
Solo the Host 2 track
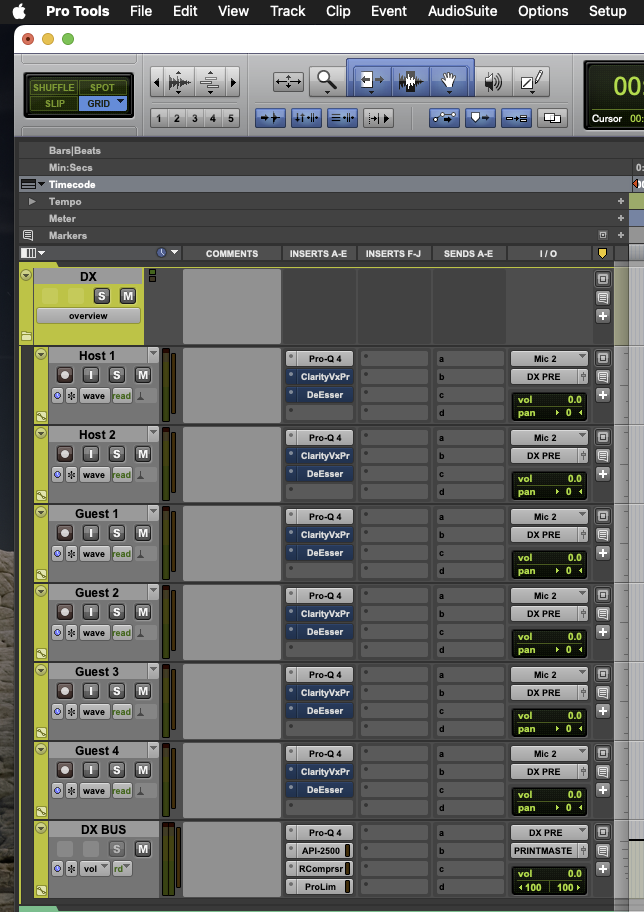point(117,454)
